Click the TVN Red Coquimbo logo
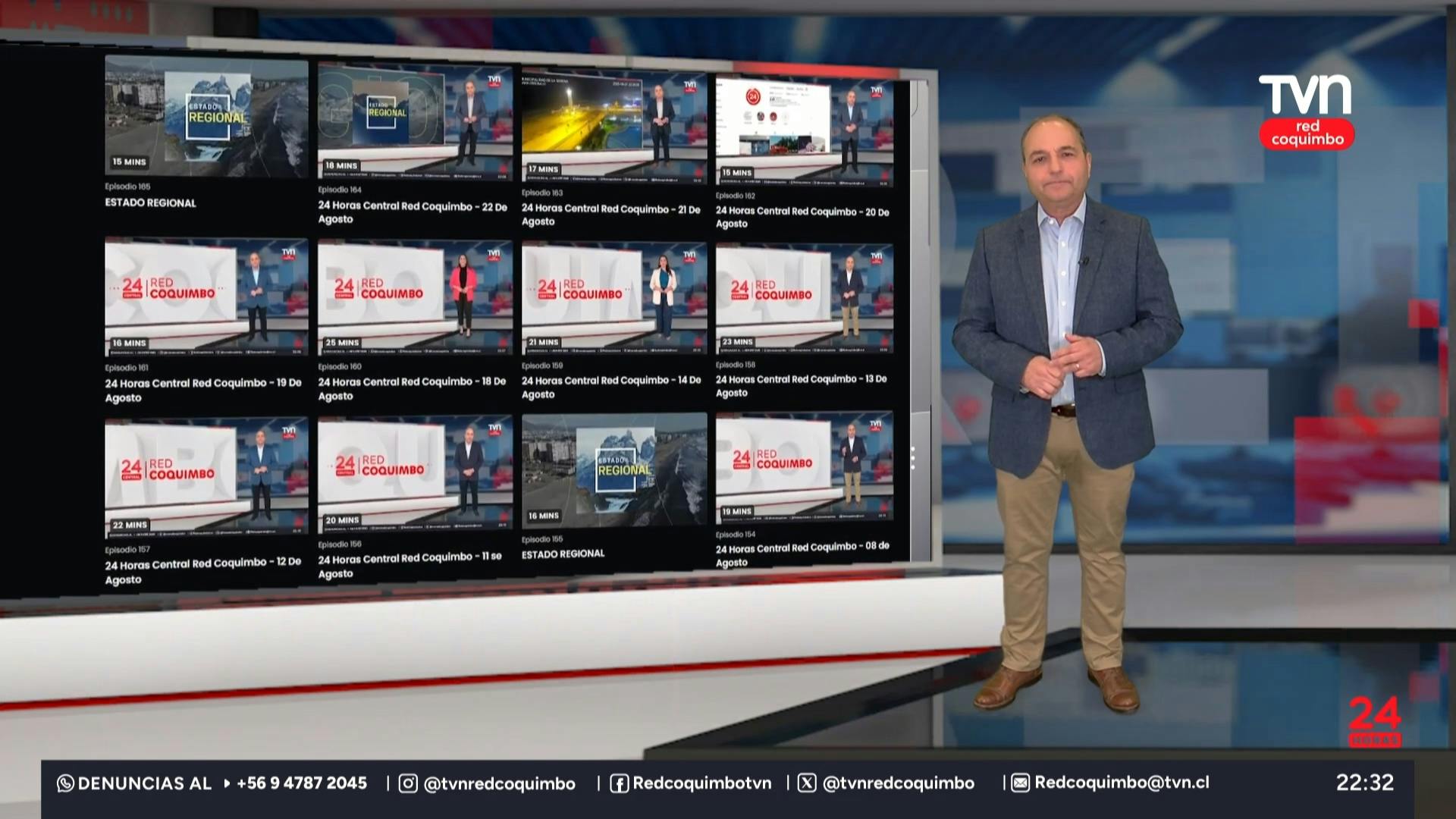1456x819 pixels. point(1306,111)
